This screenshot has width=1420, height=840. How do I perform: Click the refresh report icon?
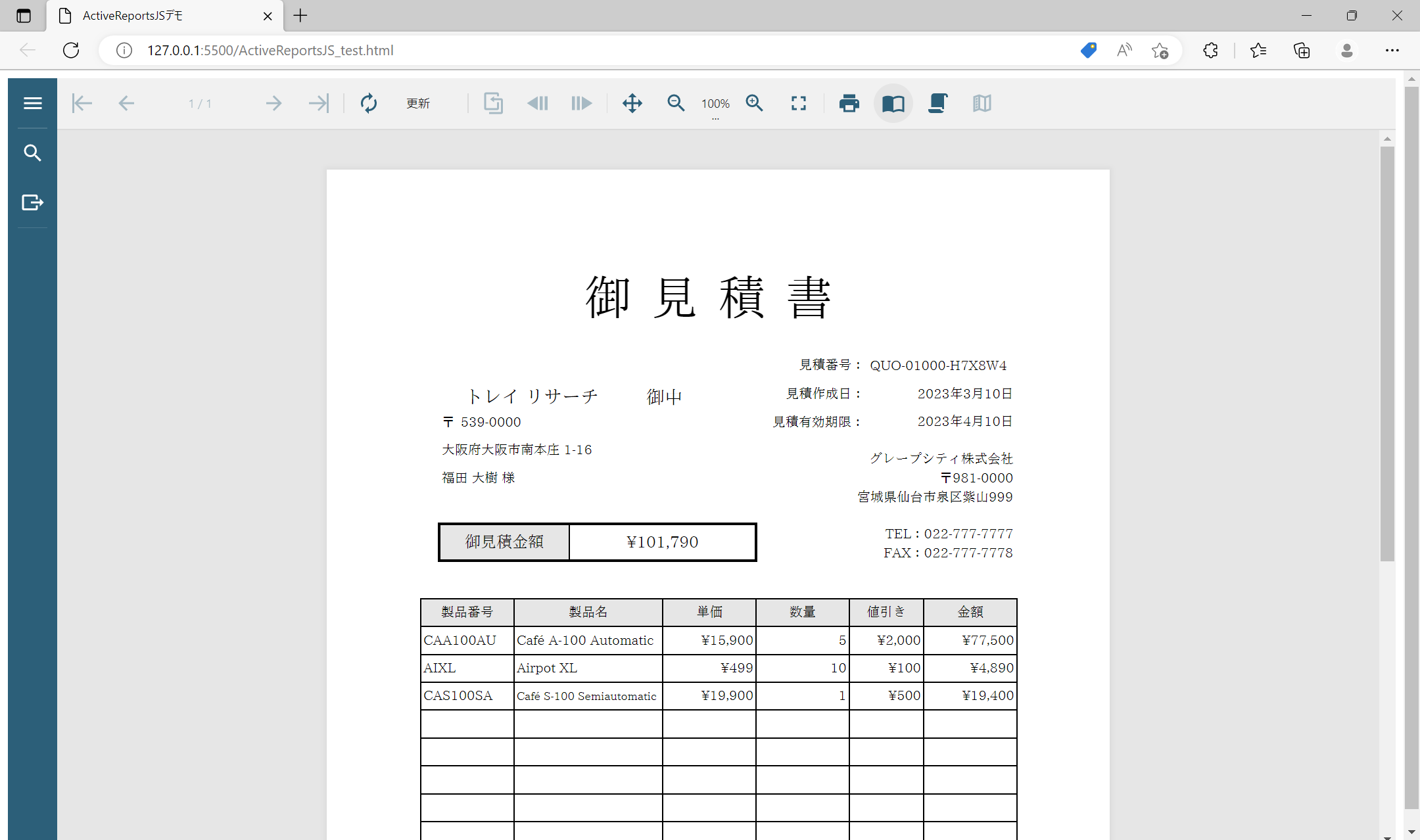pyautogui.click(x=369, y=103)
